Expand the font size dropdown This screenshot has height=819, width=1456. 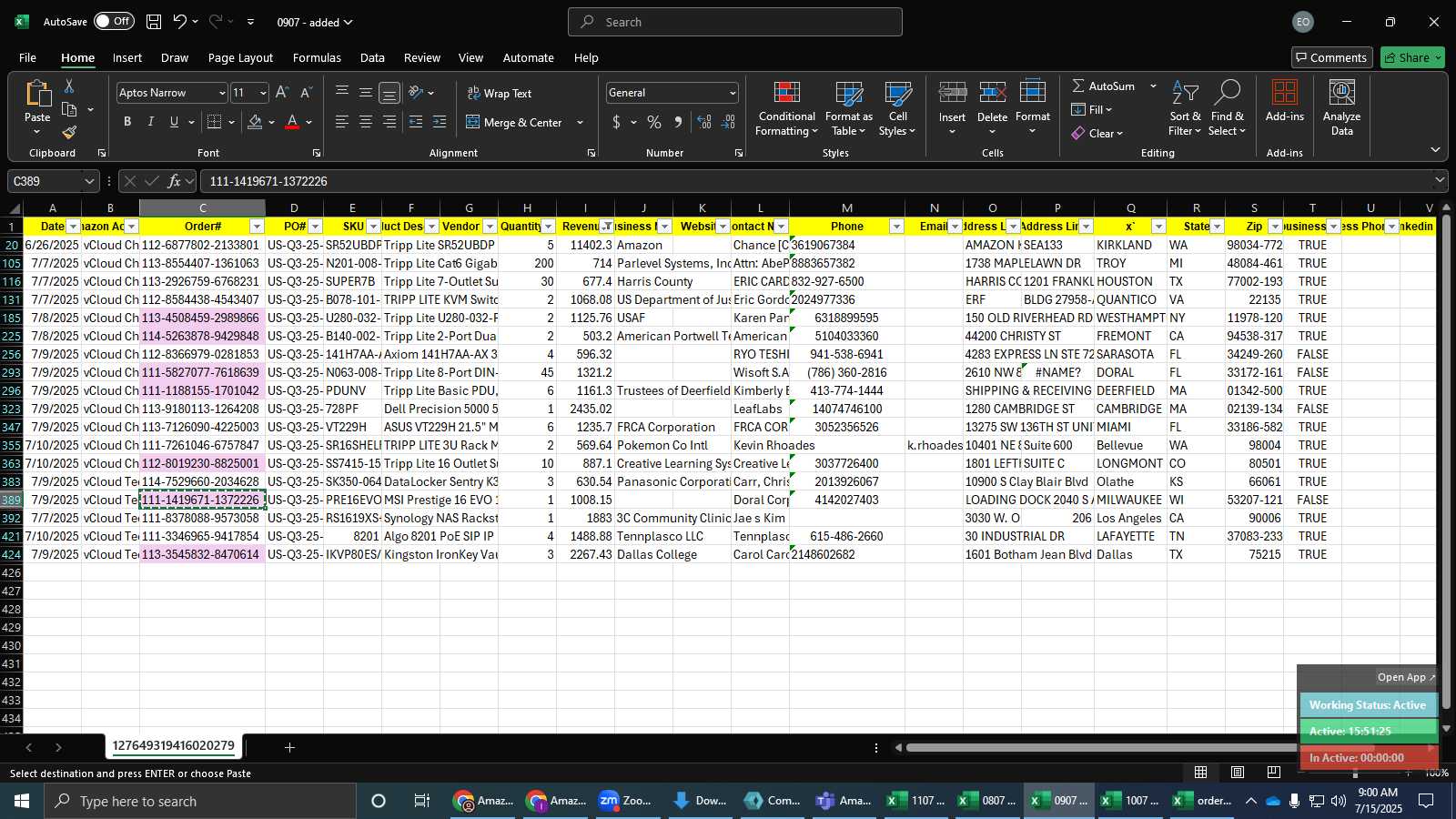pos(263,93)
